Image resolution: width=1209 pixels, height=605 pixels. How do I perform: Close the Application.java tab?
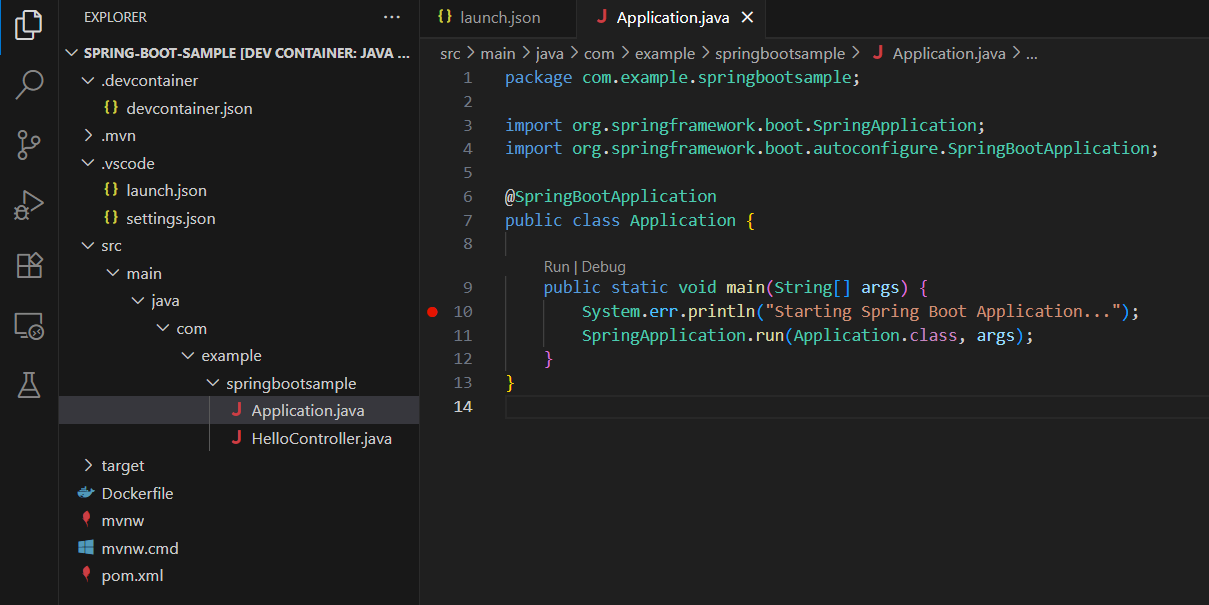tap(746, 17)
